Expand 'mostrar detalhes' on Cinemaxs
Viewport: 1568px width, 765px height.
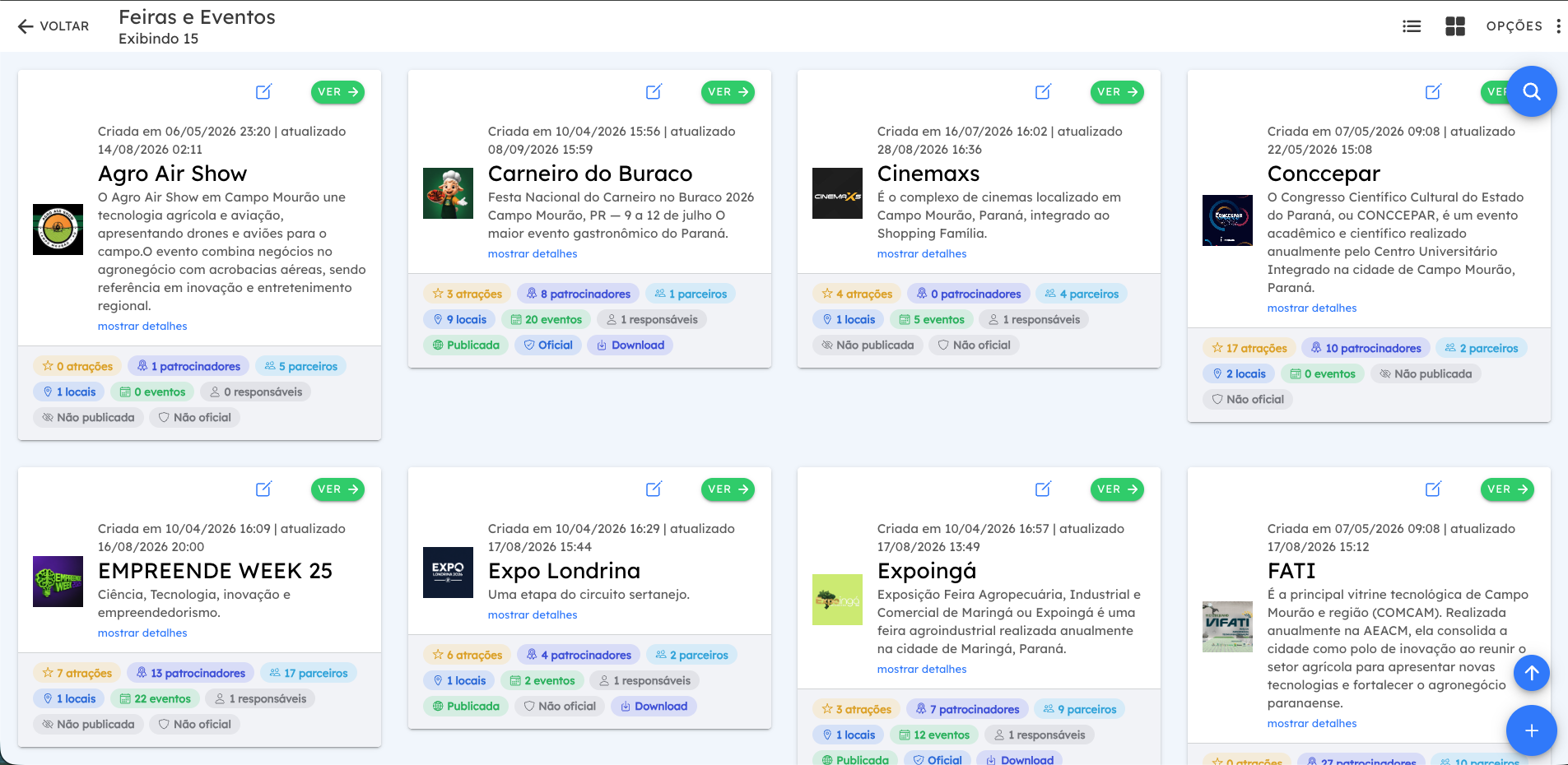pyautogui.click(x=922, y=254)
